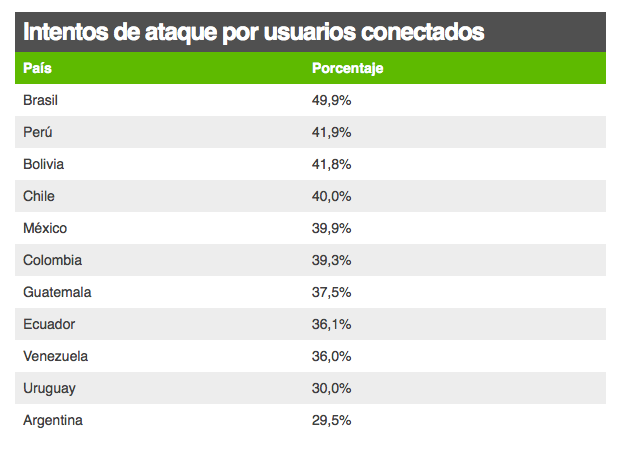The image size is (620, 452).
Task: Click the Guatemala country cell
Action: [x=57, y=292]
